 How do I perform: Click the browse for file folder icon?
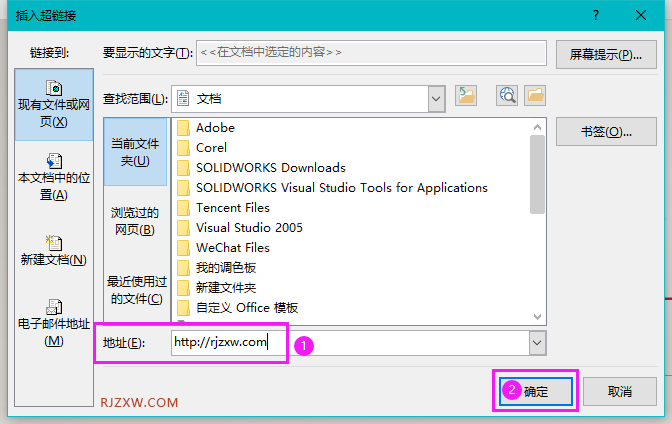coord(535,95)
